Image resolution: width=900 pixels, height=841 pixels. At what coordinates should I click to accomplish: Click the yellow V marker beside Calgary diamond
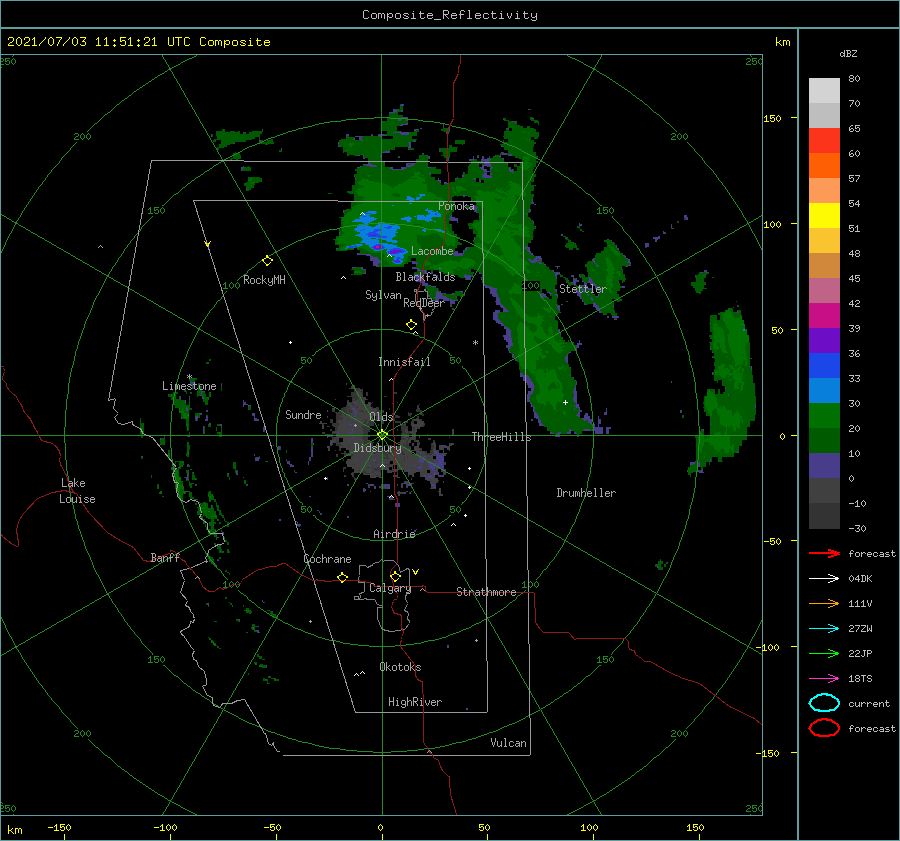(x=416, y=572)
